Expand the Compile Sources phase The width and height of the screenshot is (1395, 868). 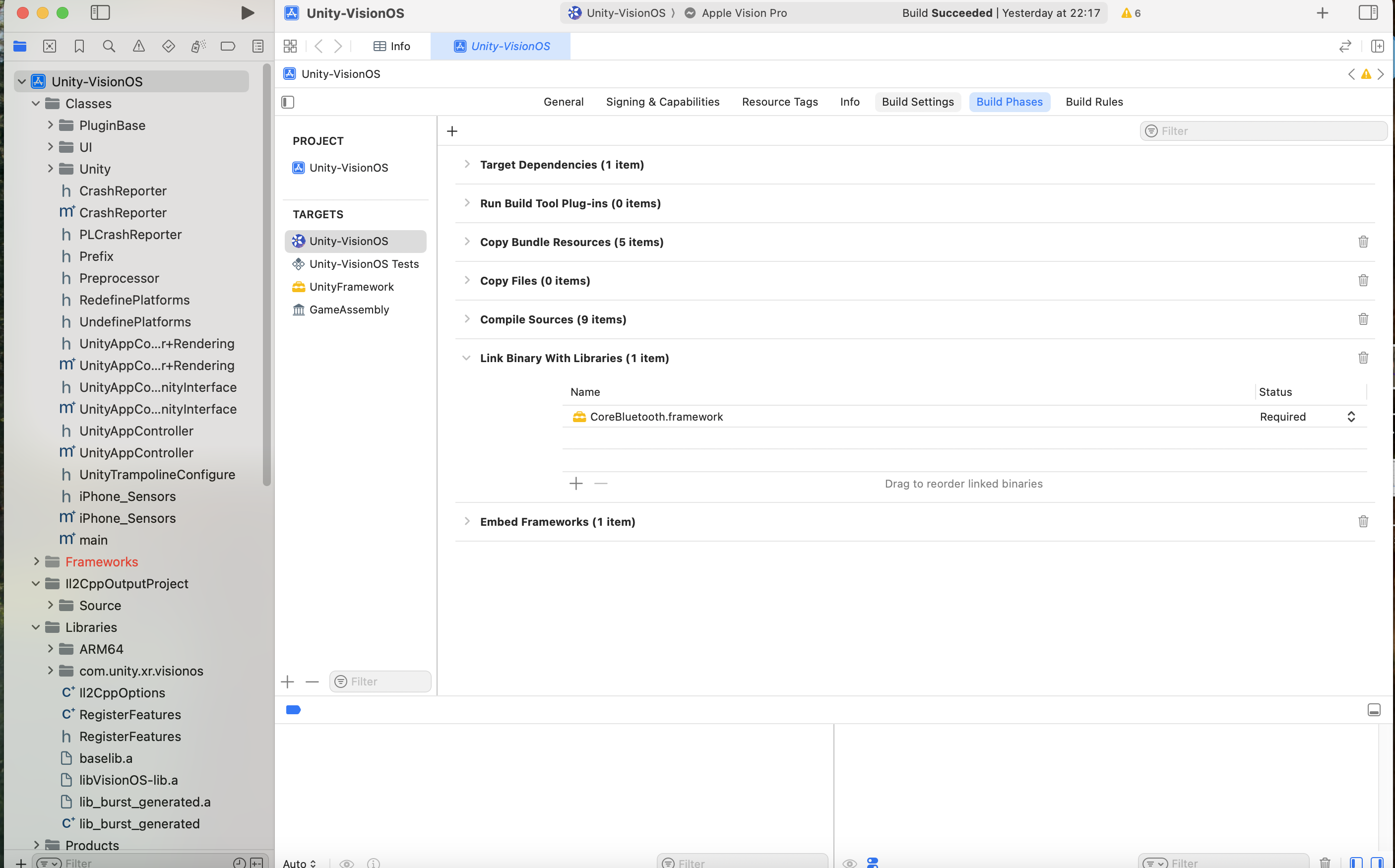click(x=467, y=319)
